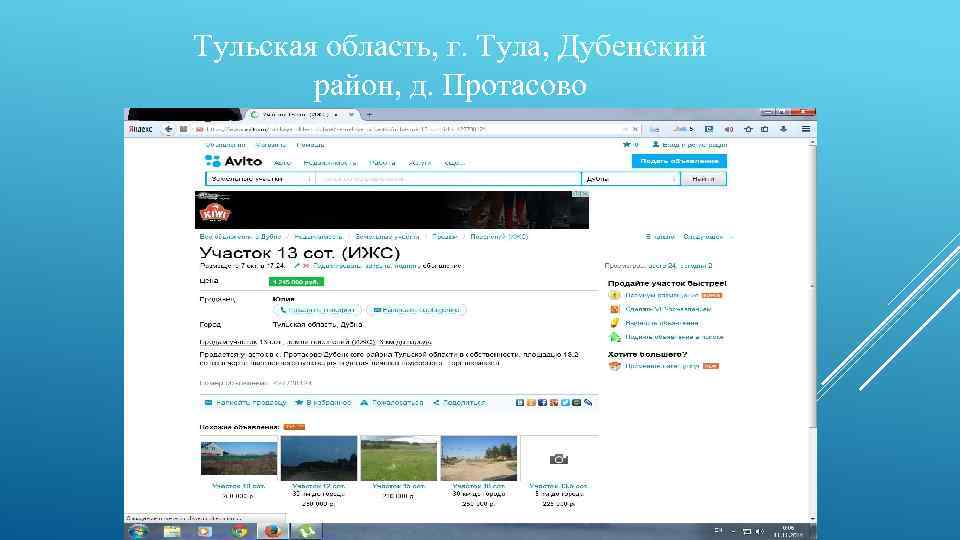Click the camera placeholder thumbnail
The height and width of the screenshot is (540, 960).
click(x=558, y=459)
